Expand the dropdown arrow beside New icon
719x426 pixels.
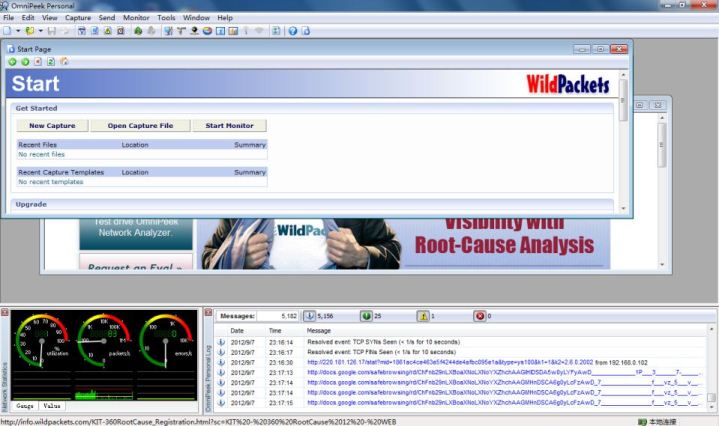[16, 31]
